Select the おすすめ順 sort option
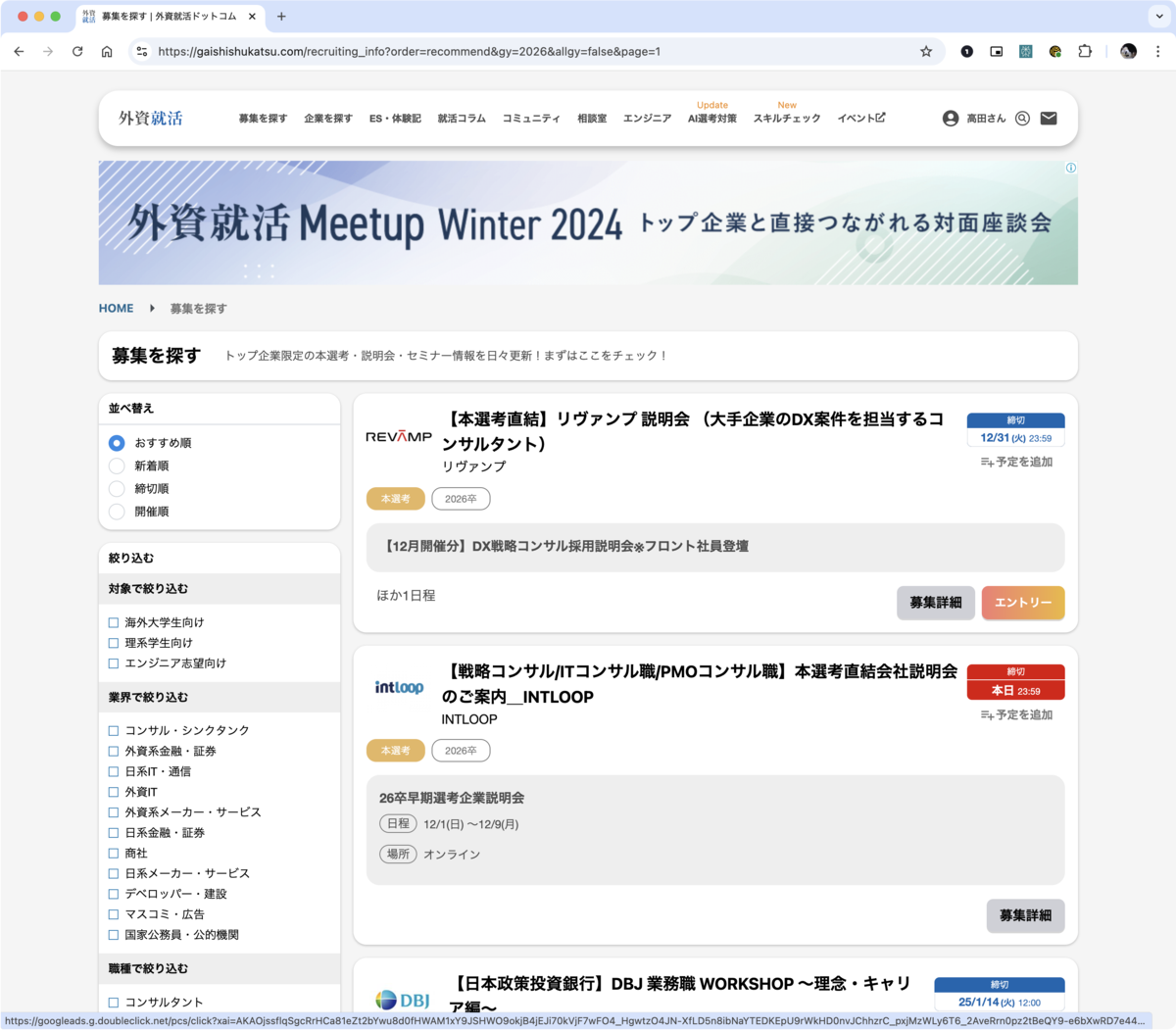 coord(117,443)
